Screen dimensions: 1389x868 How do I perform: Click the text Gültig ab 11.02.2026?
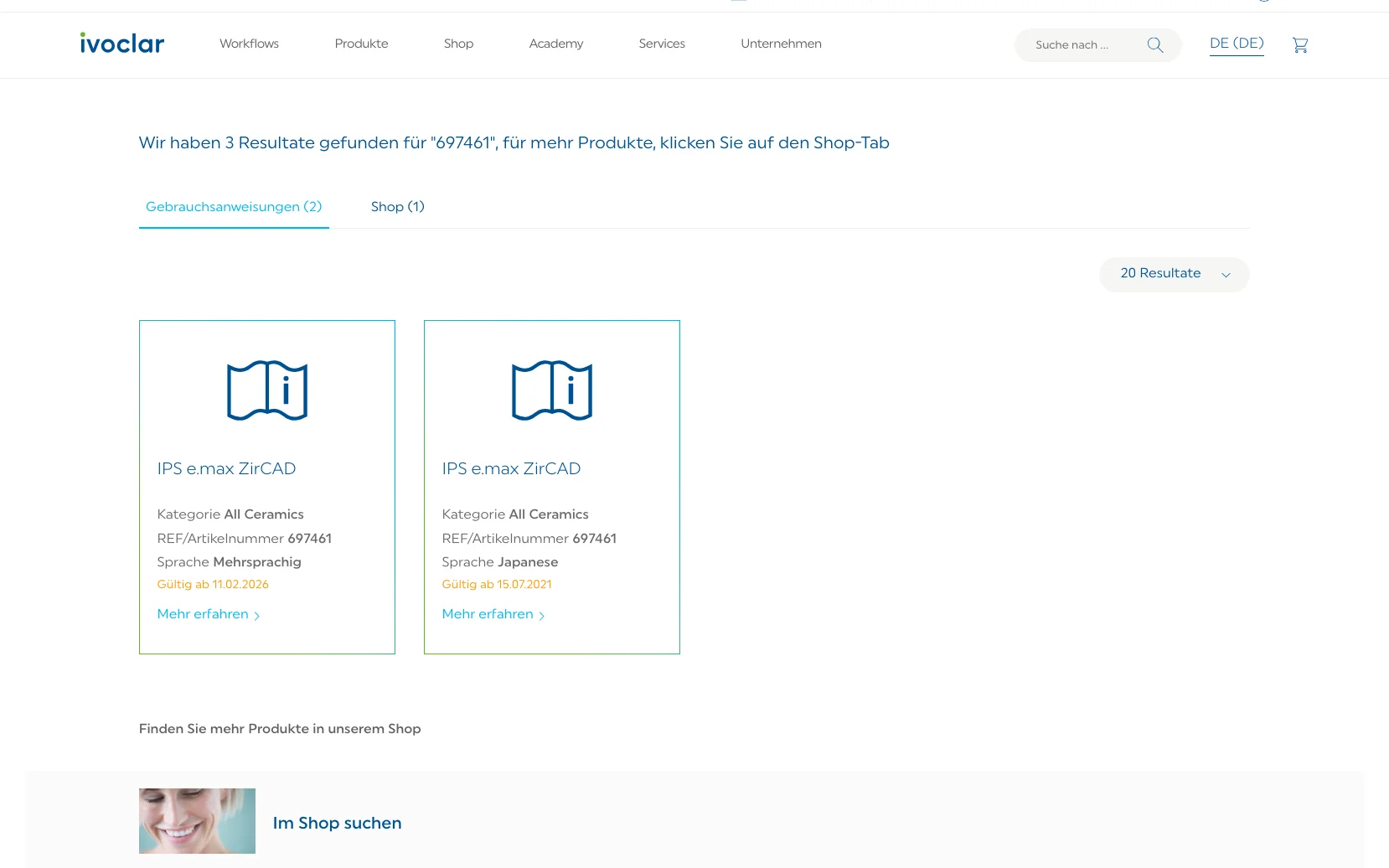pyautogui.click(x=213, y=585)
